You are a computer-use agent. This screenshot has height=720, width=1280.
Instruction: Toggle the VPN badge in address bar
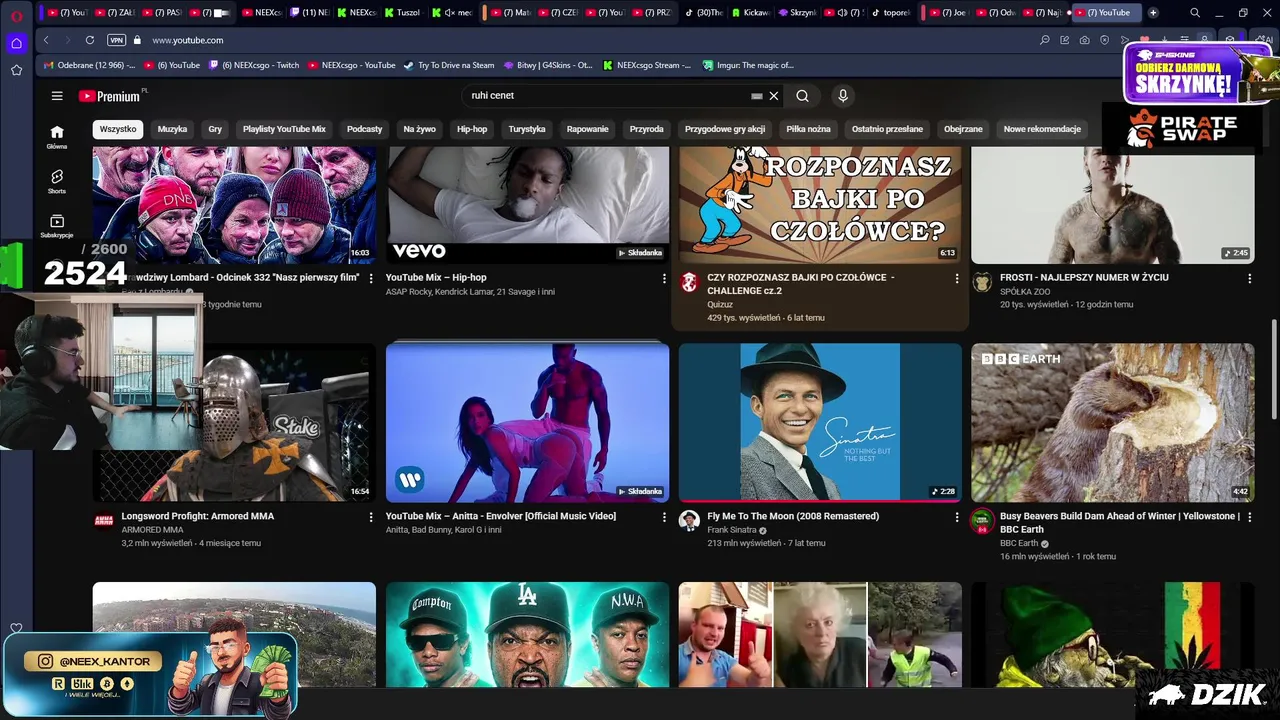click(x=116, y=40)
